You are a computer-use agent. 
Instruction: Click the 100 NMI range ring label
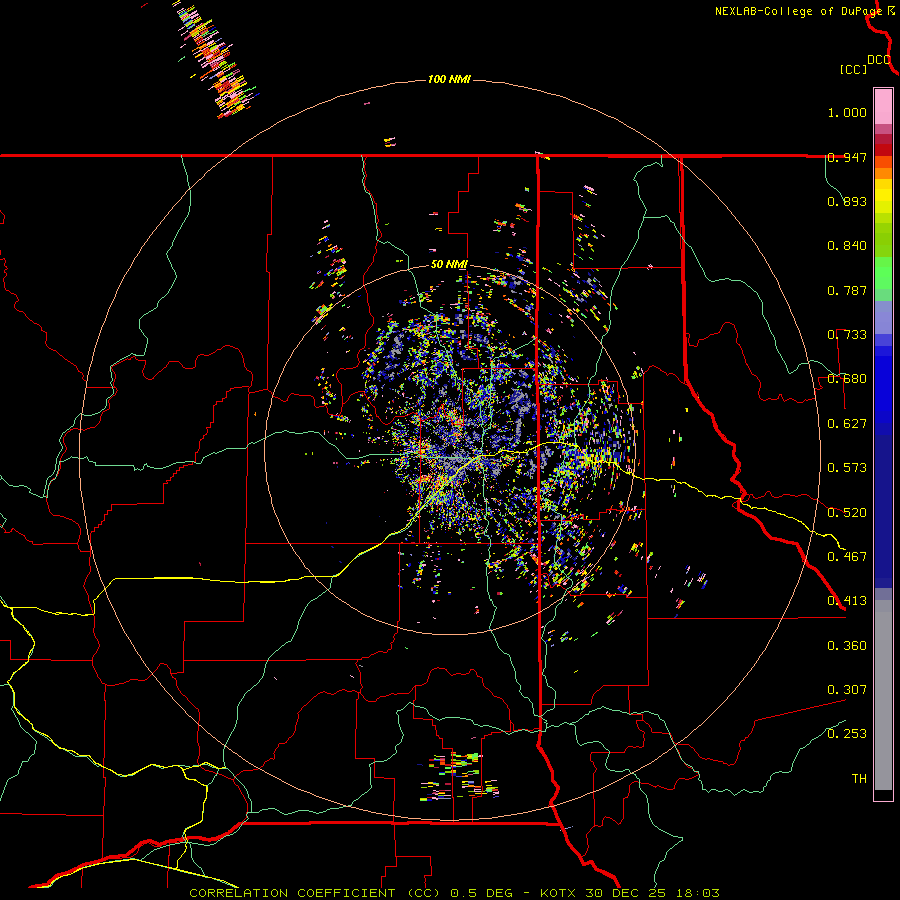(449, 79)
